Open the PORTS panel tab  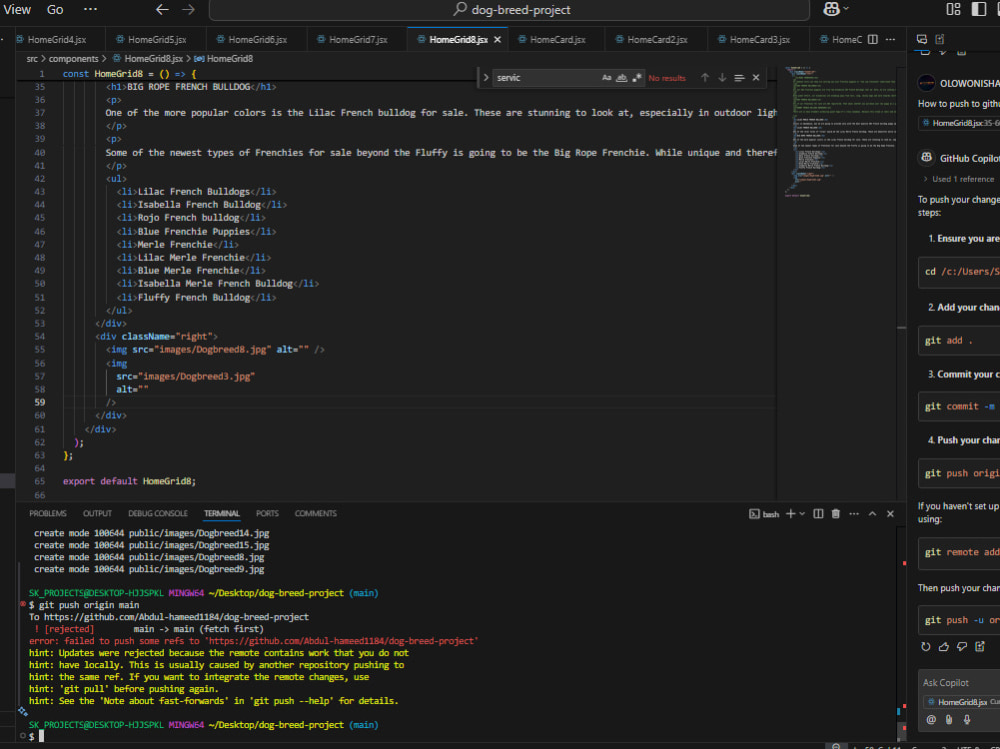267,514
